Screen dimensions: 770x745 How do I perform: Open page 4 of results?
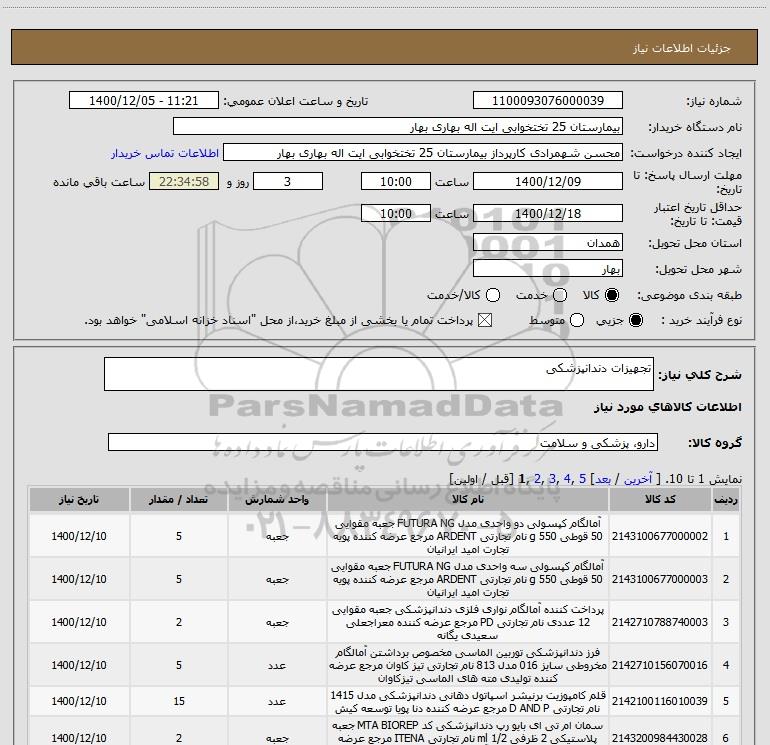567,479
